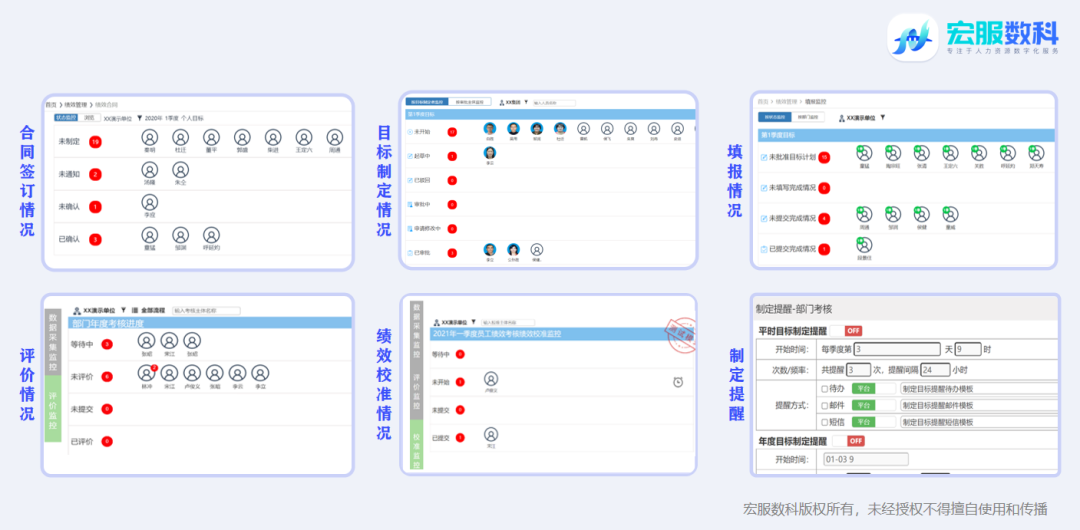1080x530 pixels.
Task: Click 王定六 avatar in 合同签订 未制定 row
Action: [304, 138]
